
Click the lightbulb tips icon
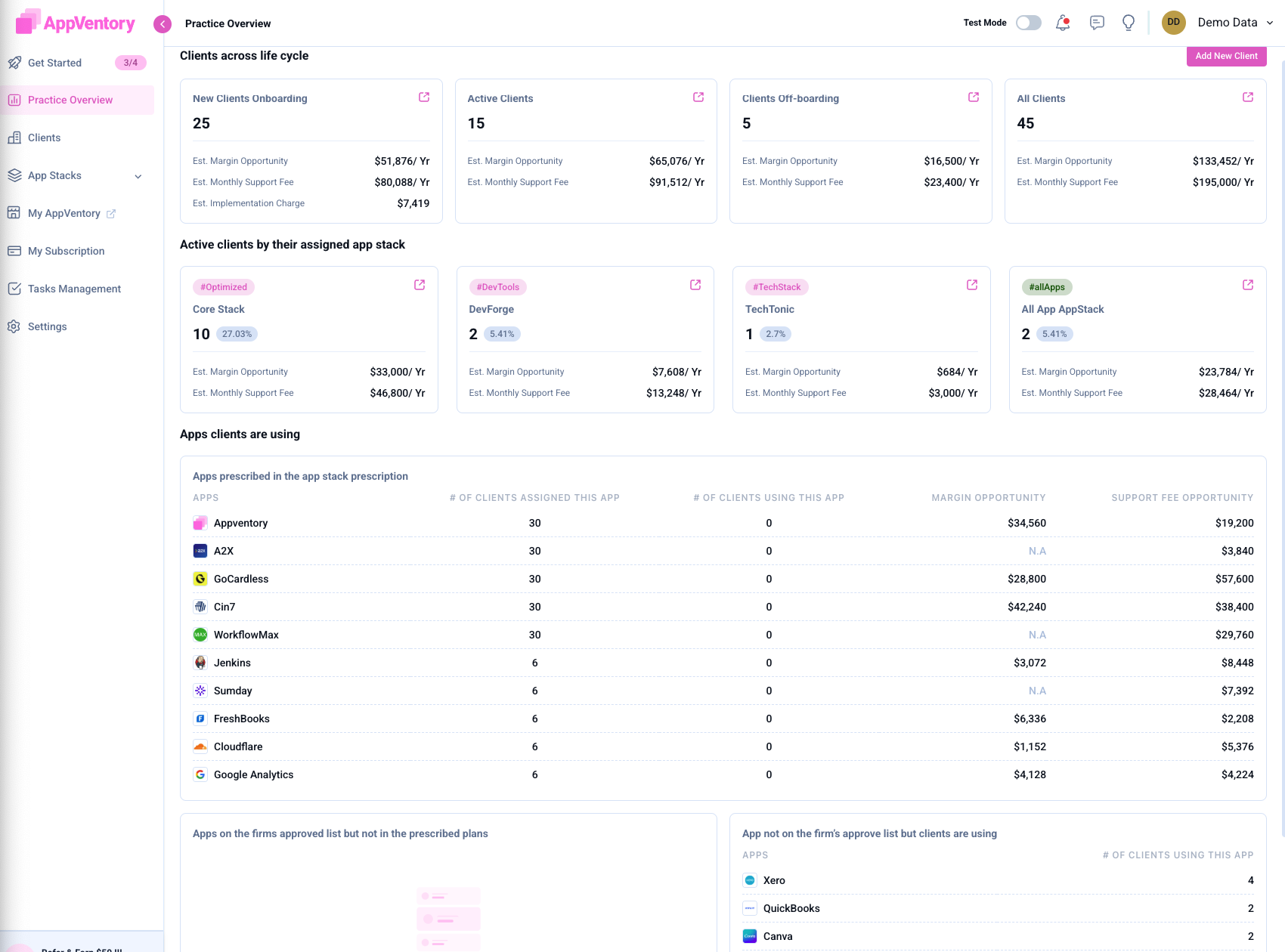pos(1129,23)
